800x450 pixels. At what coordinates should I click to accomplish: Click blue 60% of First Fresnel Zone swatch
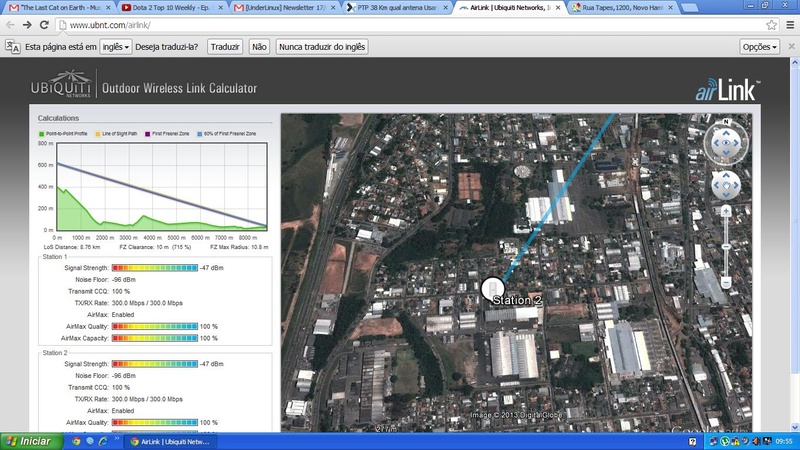[199, 134]
